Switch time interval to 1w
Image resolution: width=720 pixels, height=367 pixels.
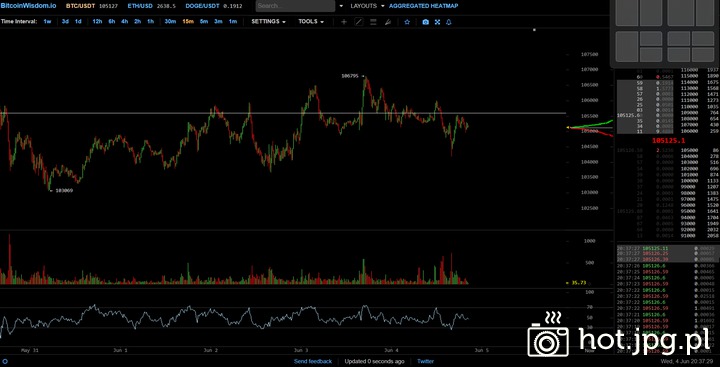[47, 22]
